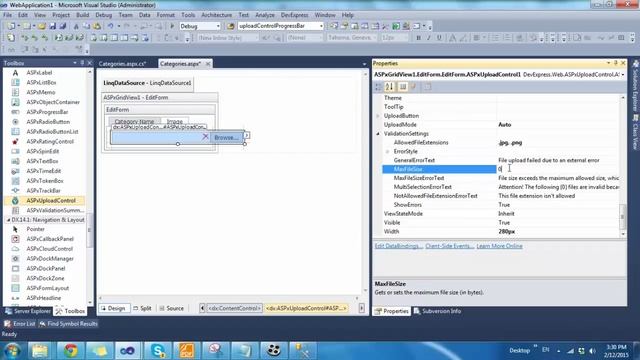The image size is (640, 360).
Task: Click the Undo toolbar icon
Action: (x=110, y=26)
